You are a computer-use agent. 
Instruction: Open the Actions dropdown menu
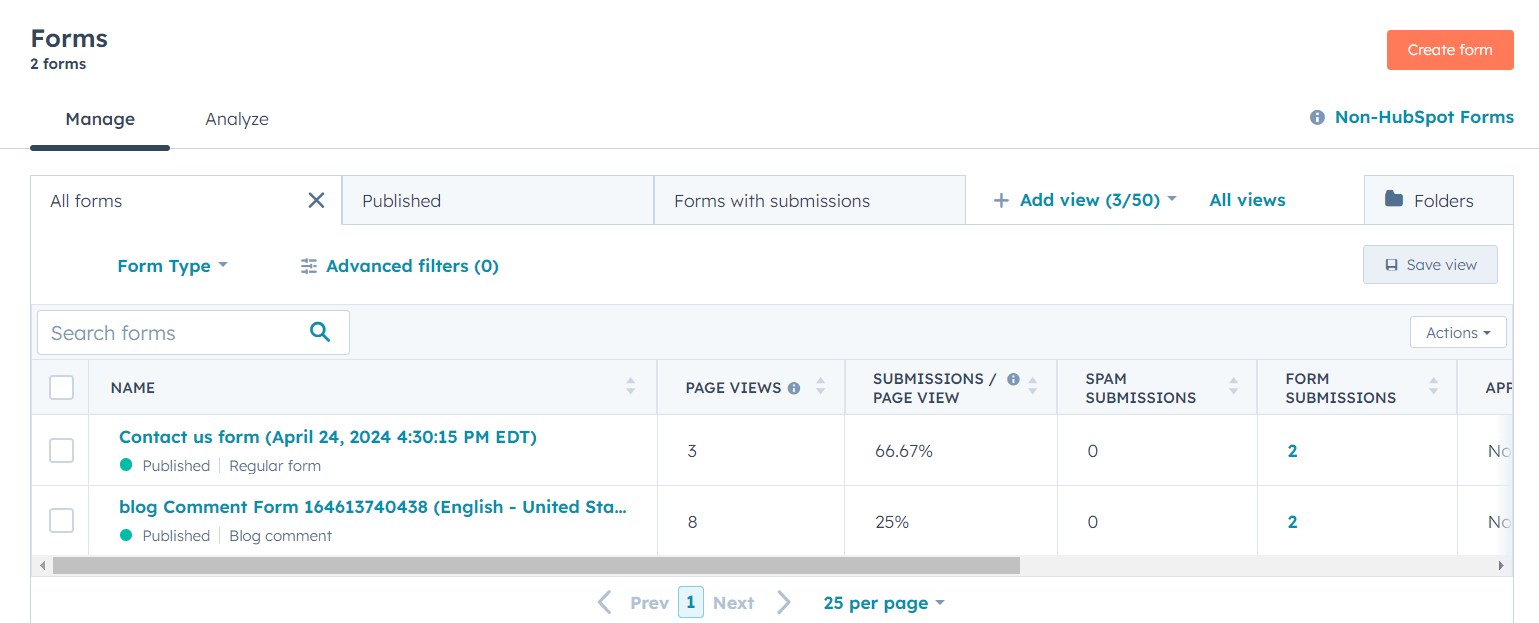click(x=1457, y=333)
